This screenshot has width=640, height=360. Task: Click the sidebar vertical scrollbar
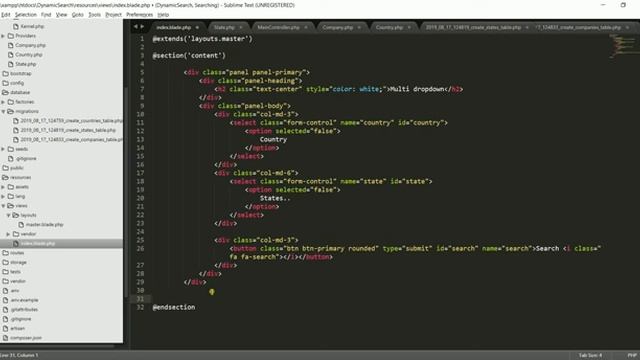(125, 192)
